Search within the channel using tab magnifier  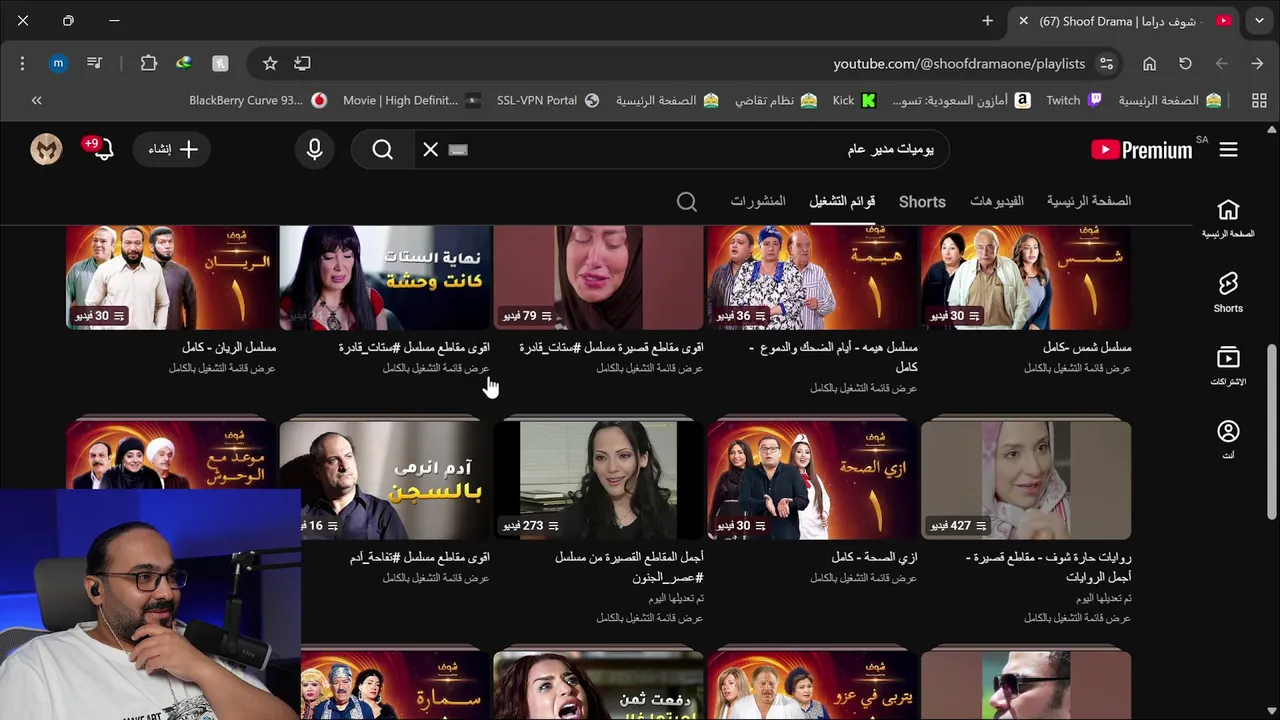point(686,201)
